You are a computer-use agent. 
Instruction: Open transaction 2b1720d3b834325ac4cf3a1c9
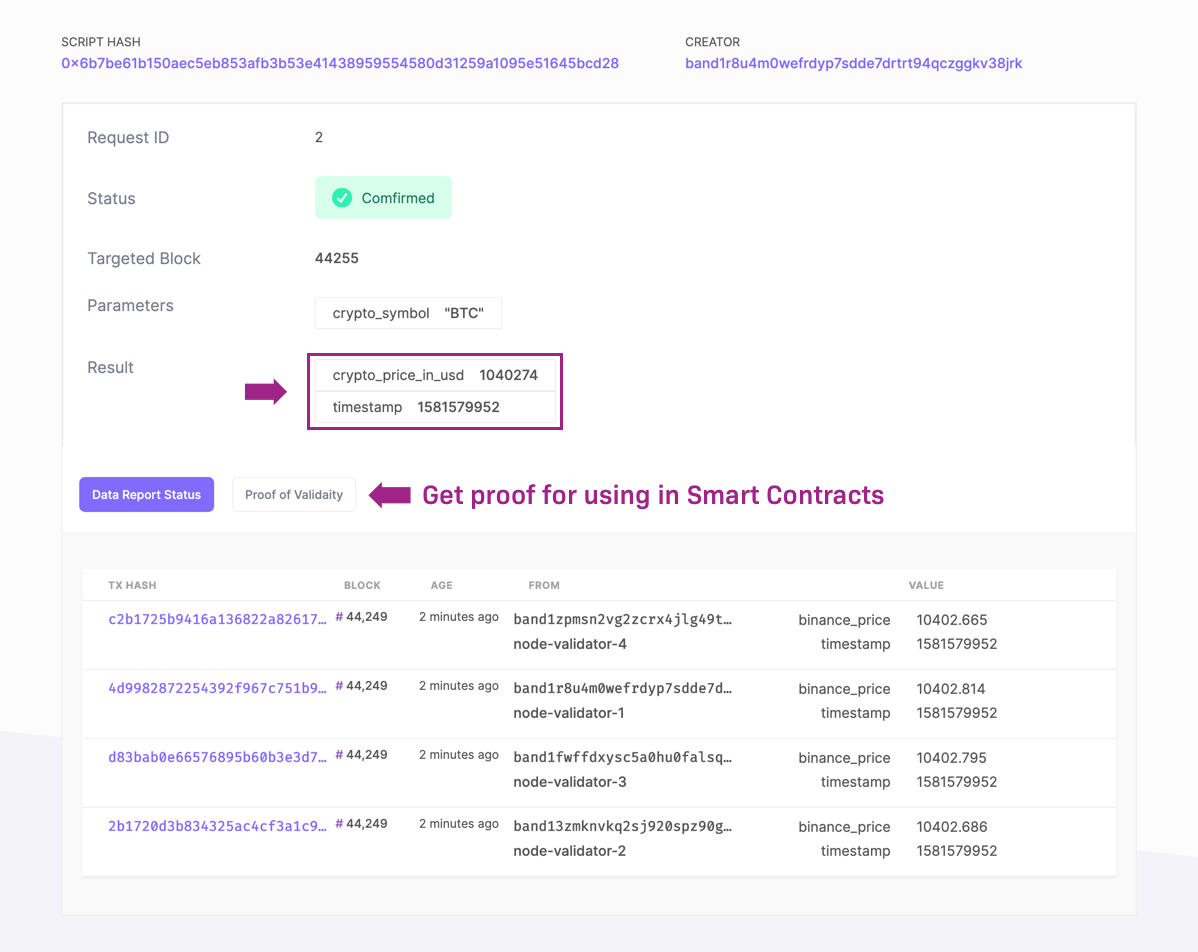[217, 826]
